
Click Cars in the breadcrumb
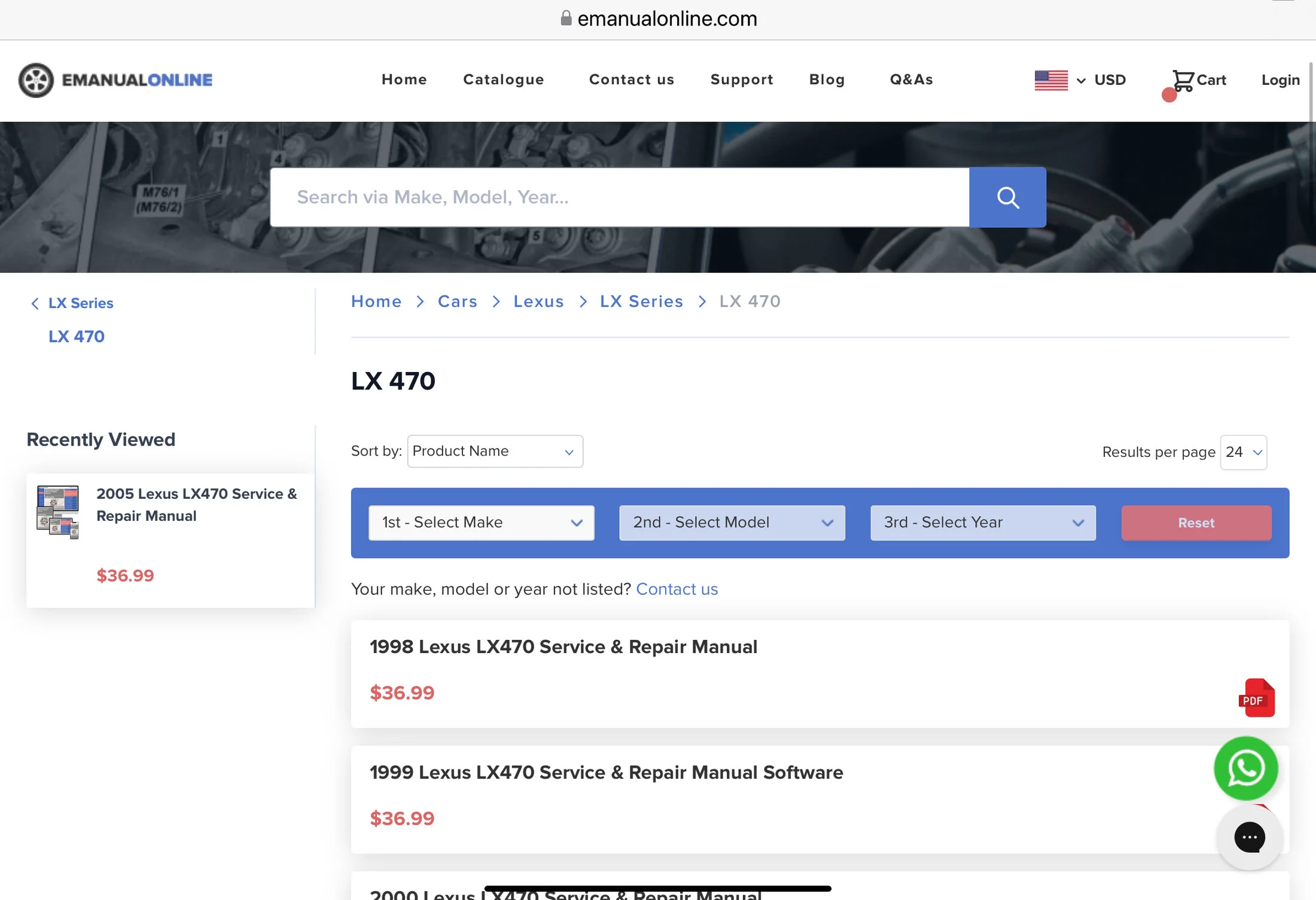(458, 301)
